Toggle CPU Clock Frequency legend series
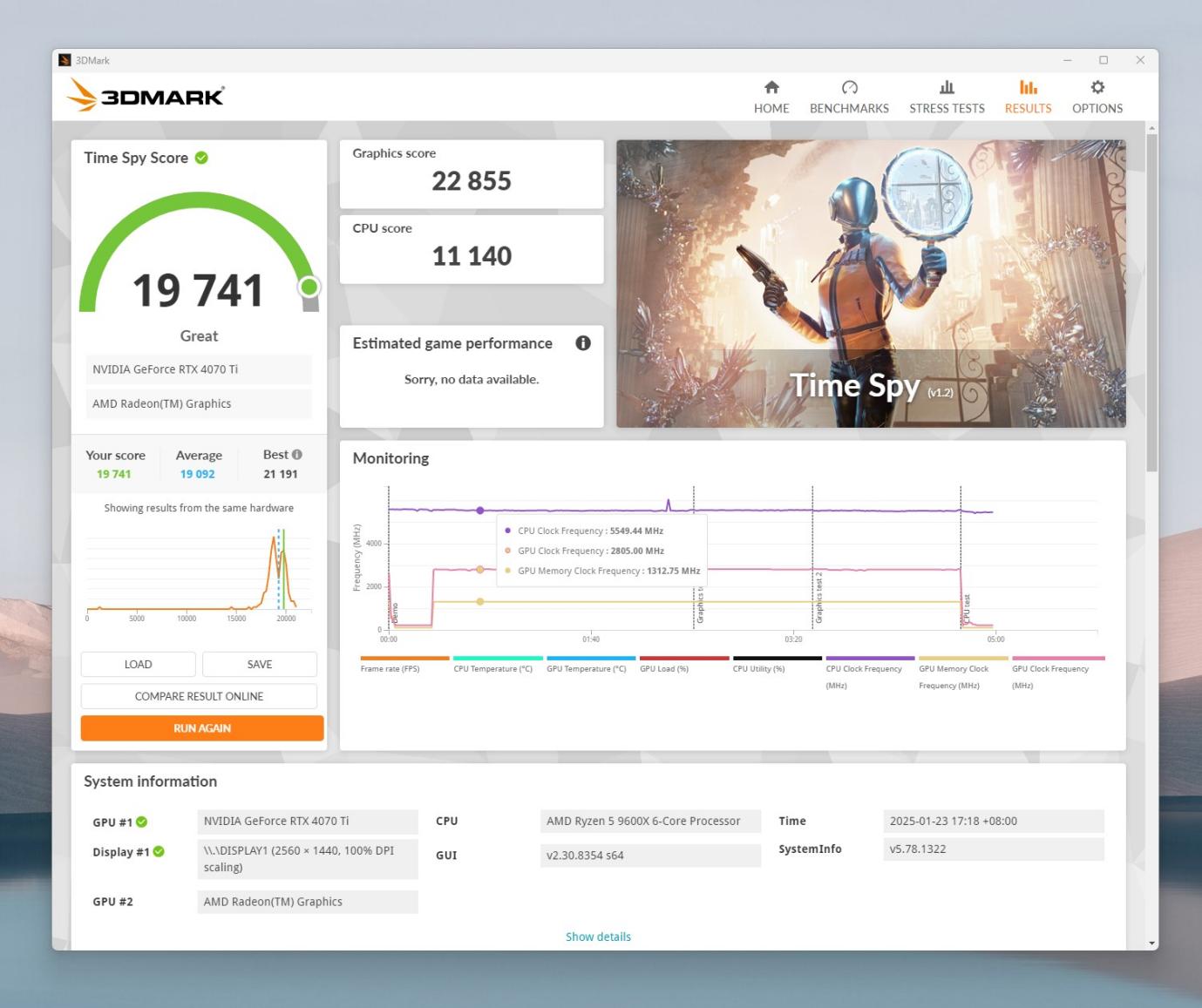This screenshot has width=1202, height=1008. click(x=870, y=673)
